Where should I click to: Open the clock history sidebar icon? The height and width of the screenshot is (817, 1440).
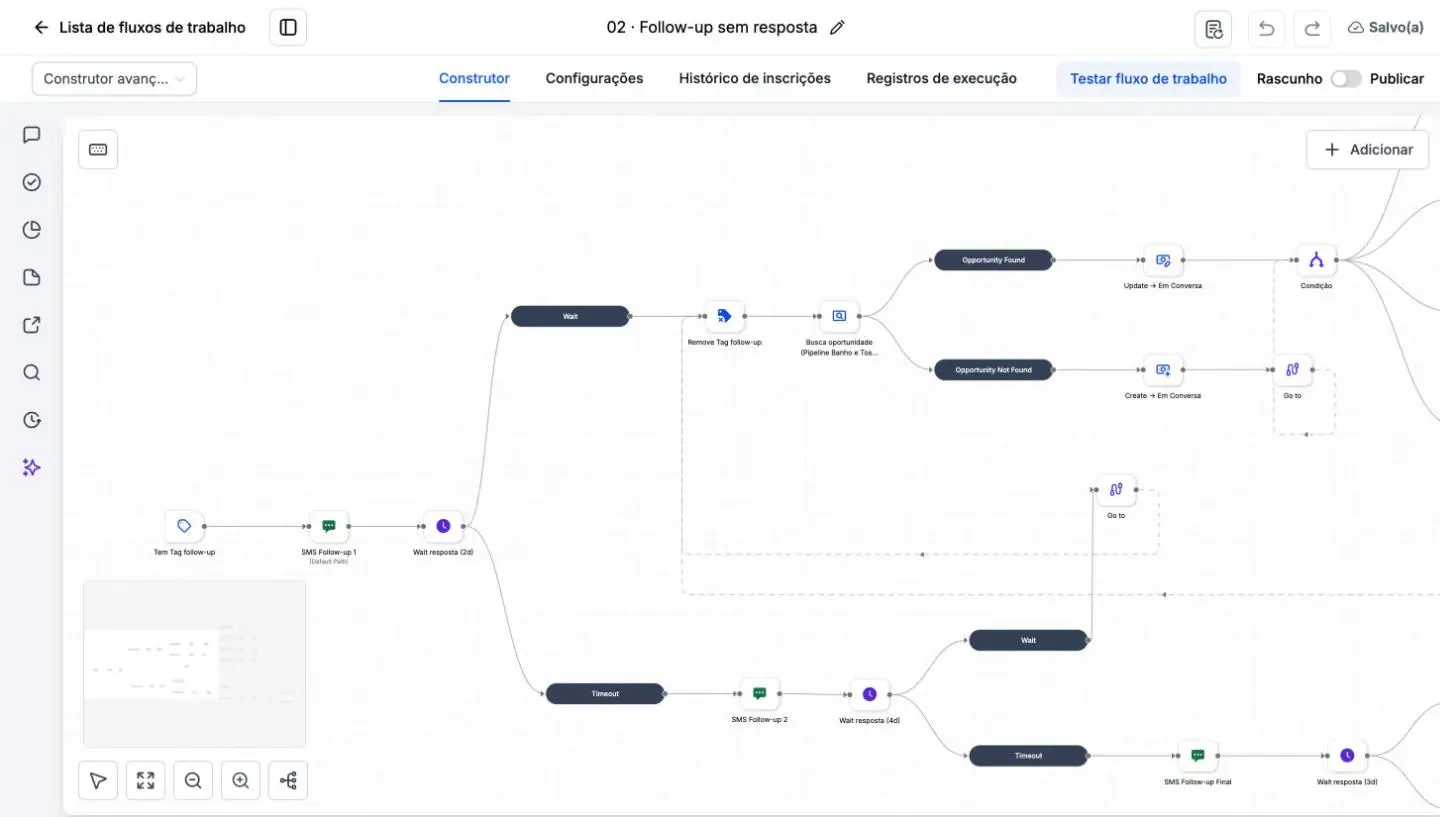[32, 420]
